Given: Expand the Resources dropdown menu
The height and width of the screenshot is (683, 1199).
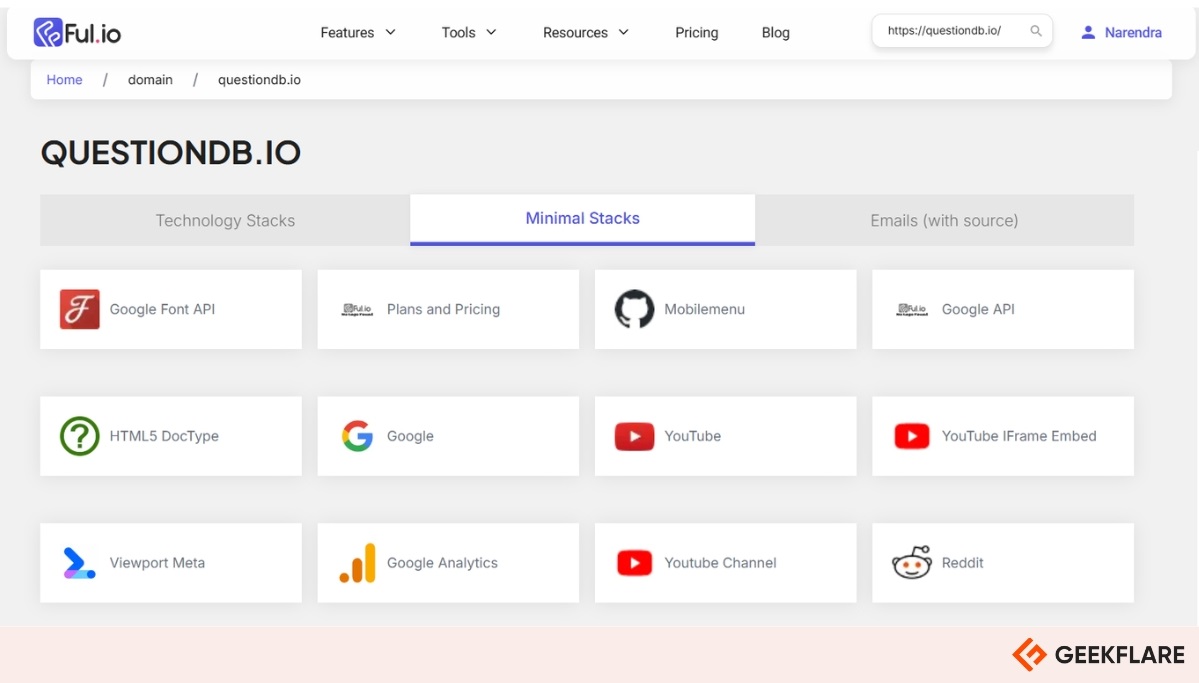Looking at the screenshot, I should [586, 32].
